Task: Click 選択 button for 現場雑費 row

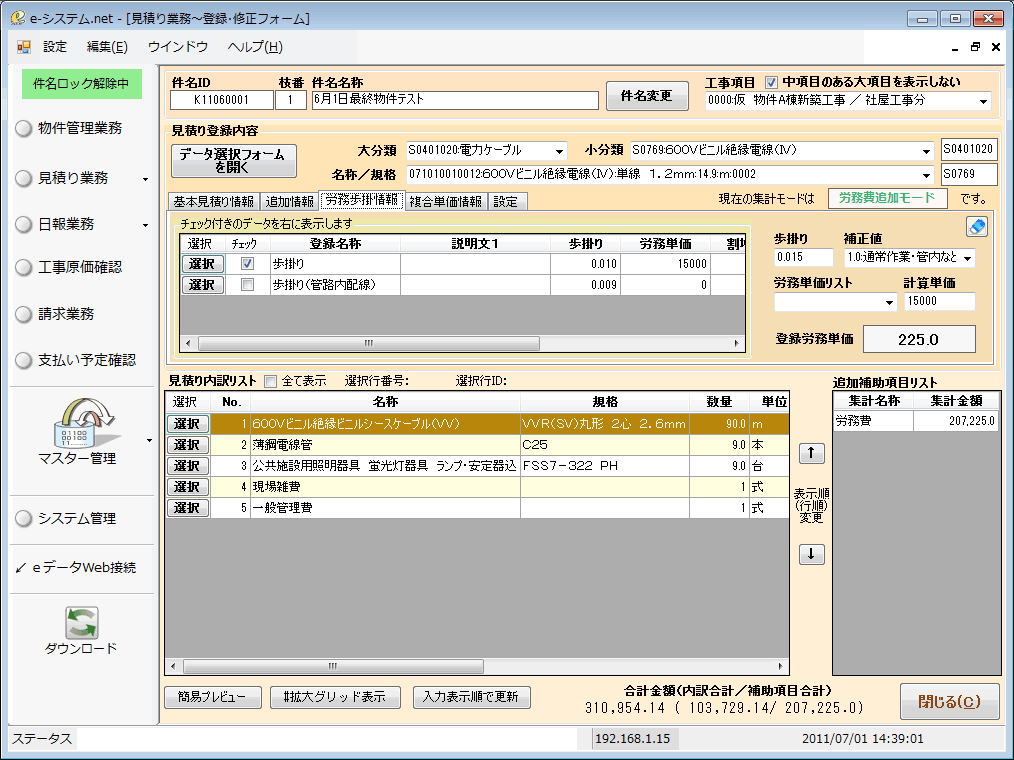Action: tap(188, 487)
